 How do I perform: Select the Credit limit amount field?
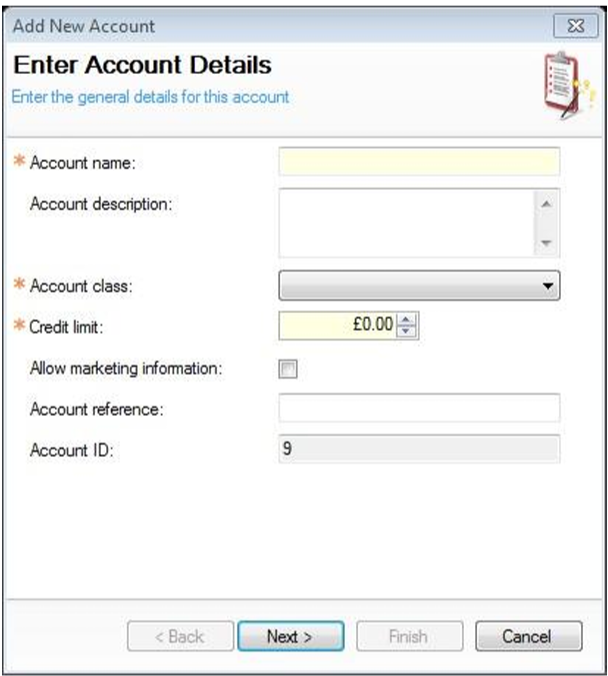pos(338,325)
